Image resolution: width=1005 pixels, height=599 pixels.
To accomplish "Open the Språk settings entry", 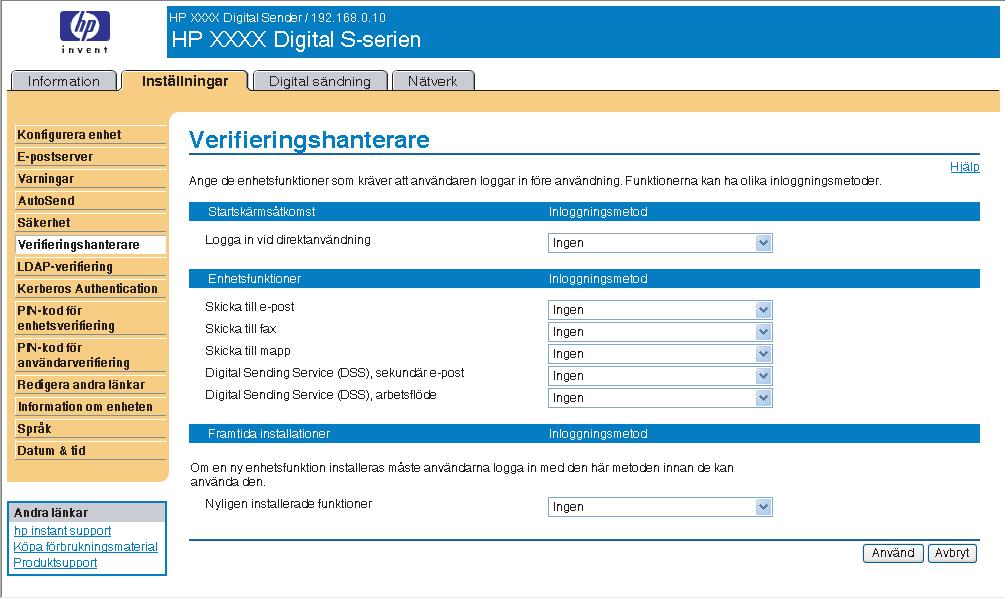I will (x=90, y=429).
